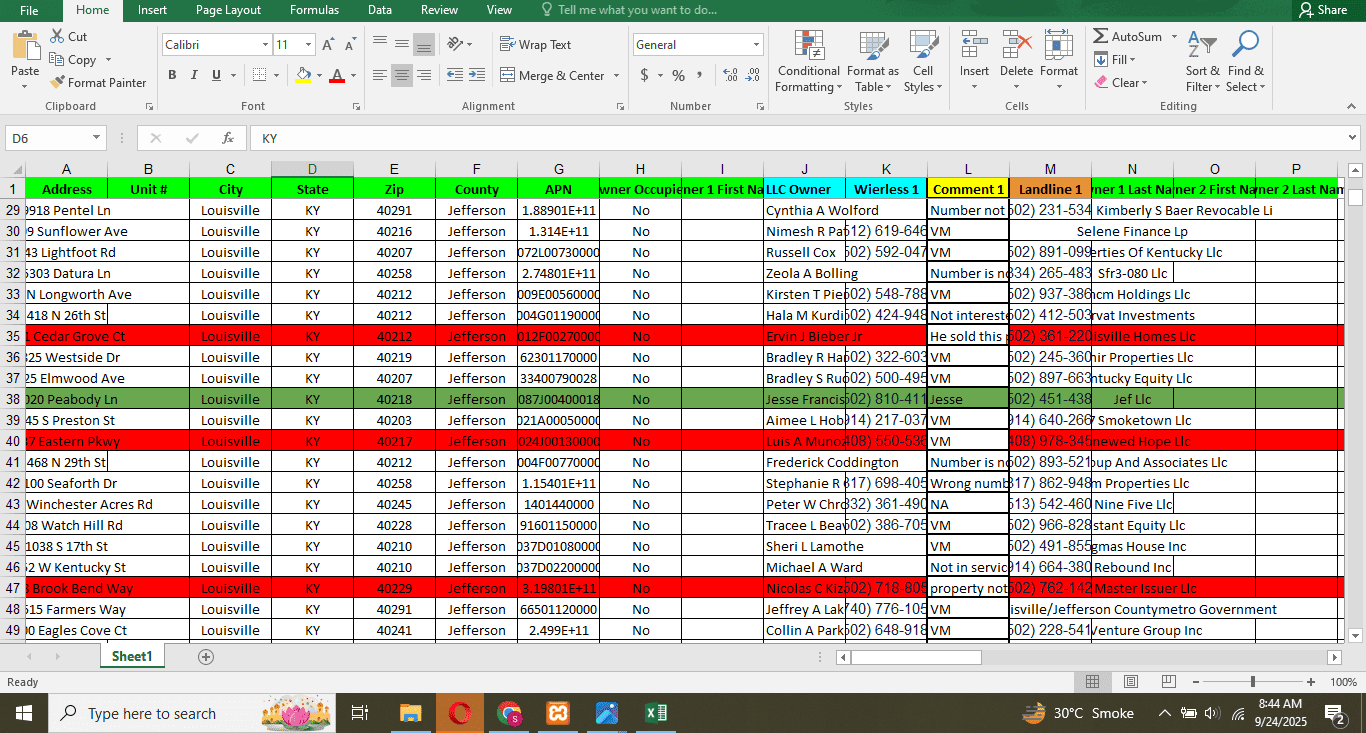1366x733 pixels.
Task: Add a new sheet with plus icon
Action: coord(206,657)
